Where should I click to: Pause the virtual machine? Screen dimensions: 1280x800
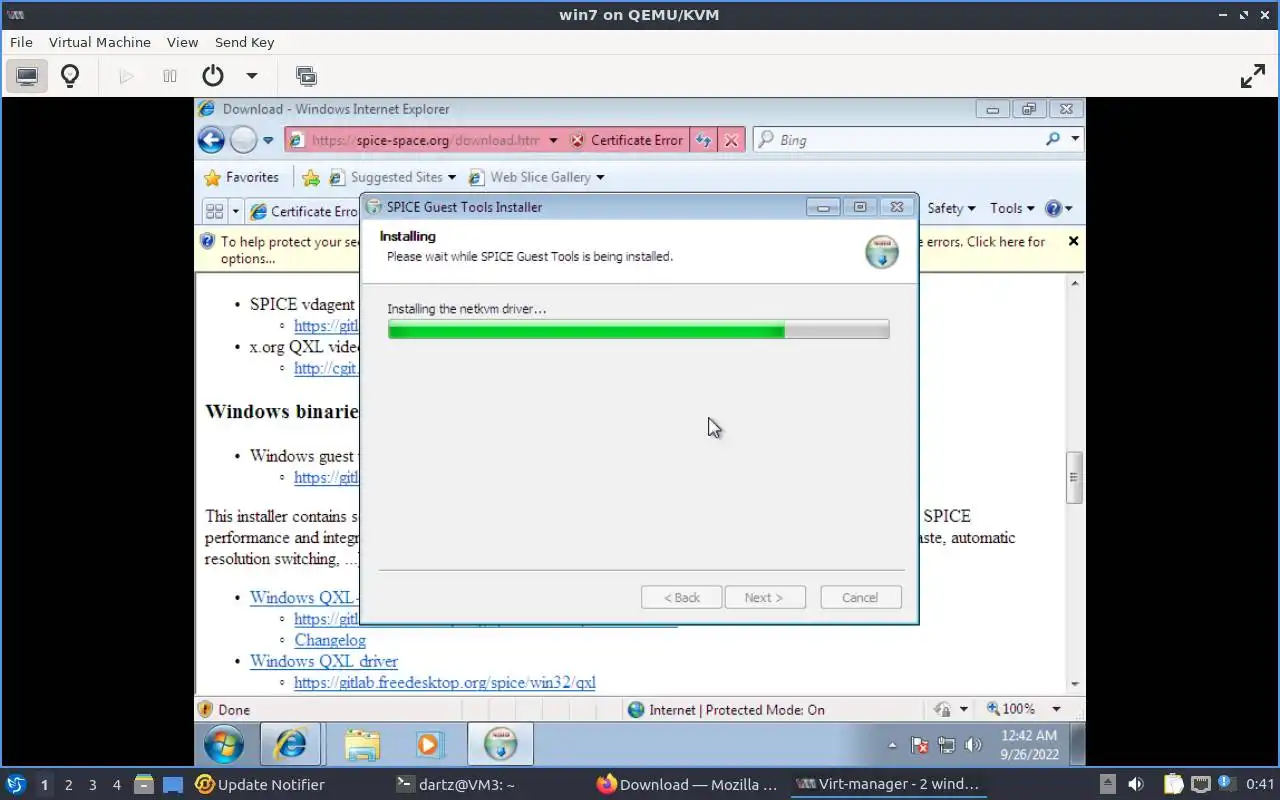[x=170, y=76]
